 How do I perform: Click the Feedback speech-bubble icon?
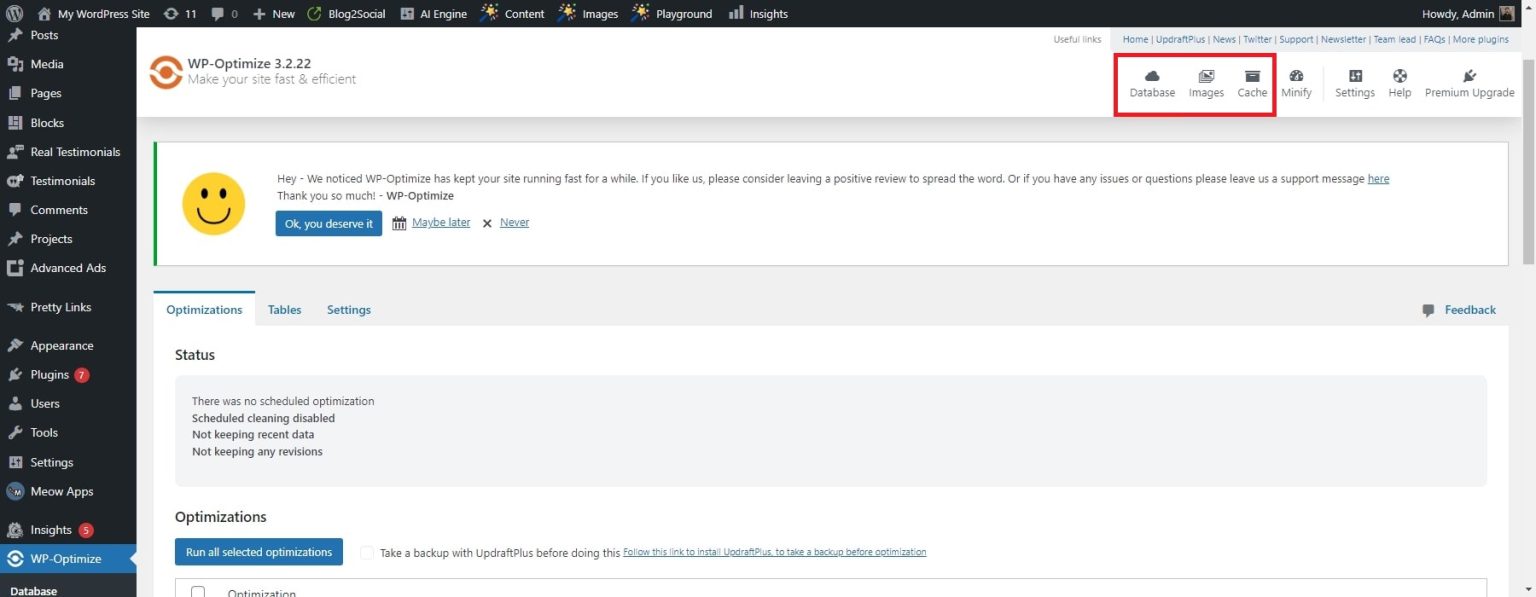coord(1430,309)
